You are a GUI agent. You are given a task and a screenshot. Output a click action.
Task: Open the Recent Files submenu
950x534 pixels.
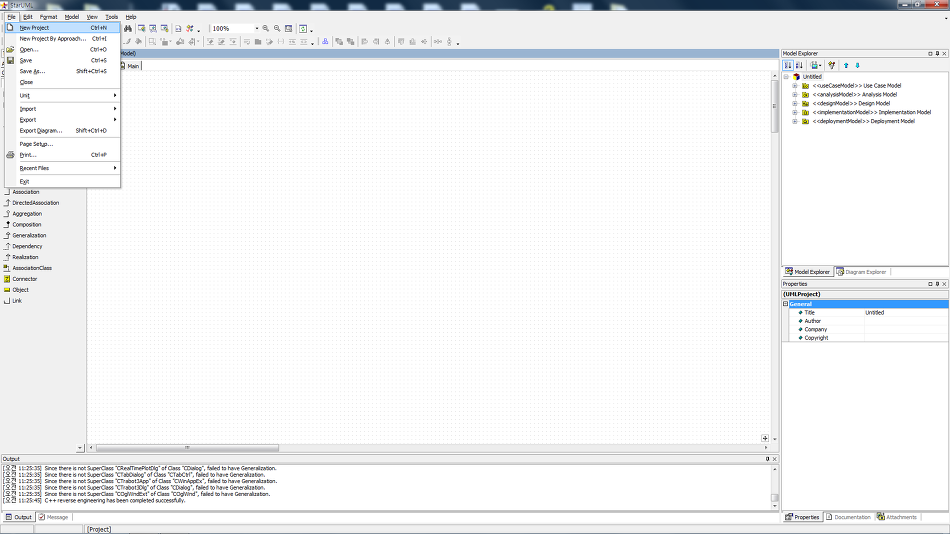coord(34,168)
